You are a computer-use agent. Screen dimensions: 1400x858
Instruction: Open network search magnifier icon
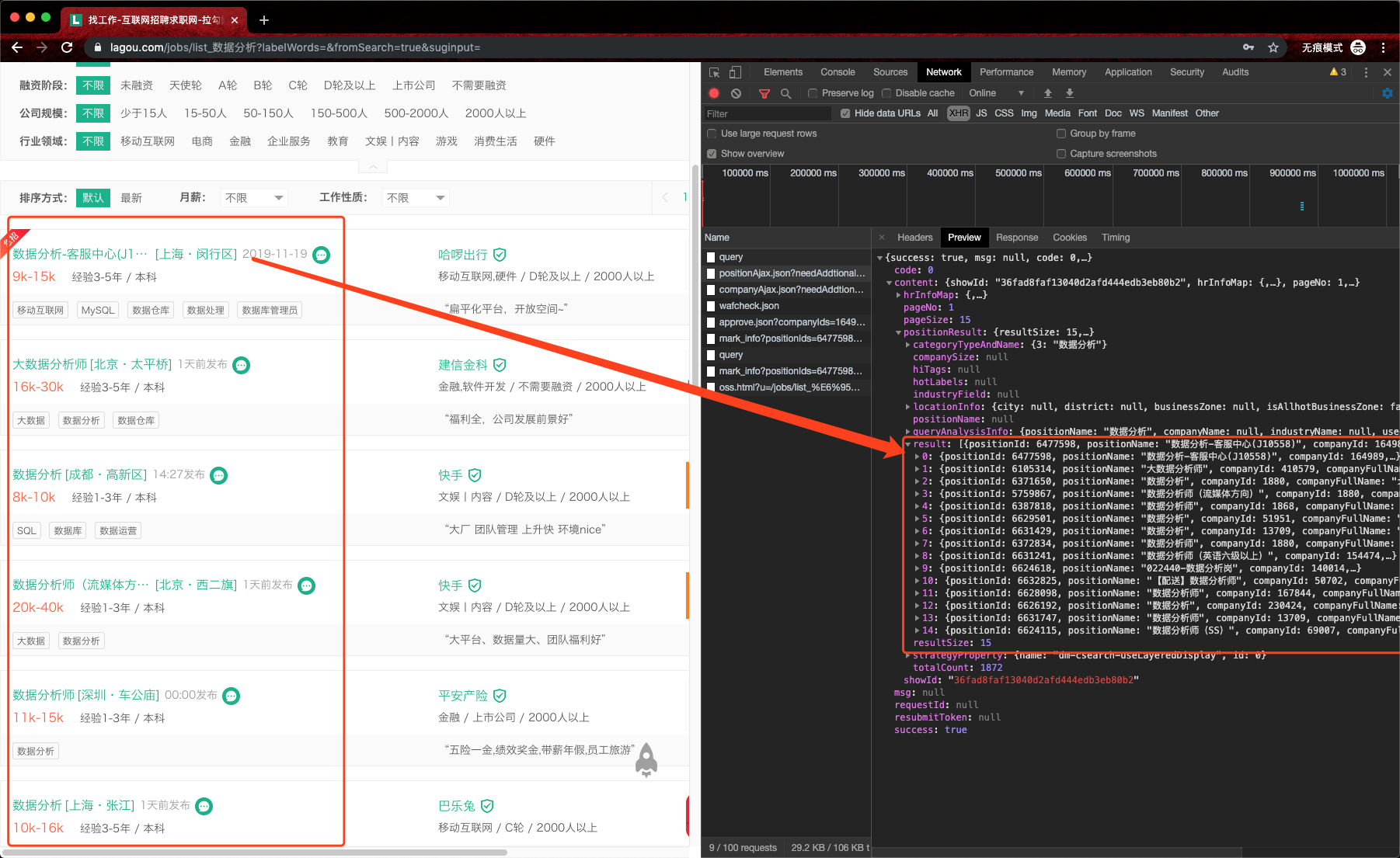coord(785,93)
